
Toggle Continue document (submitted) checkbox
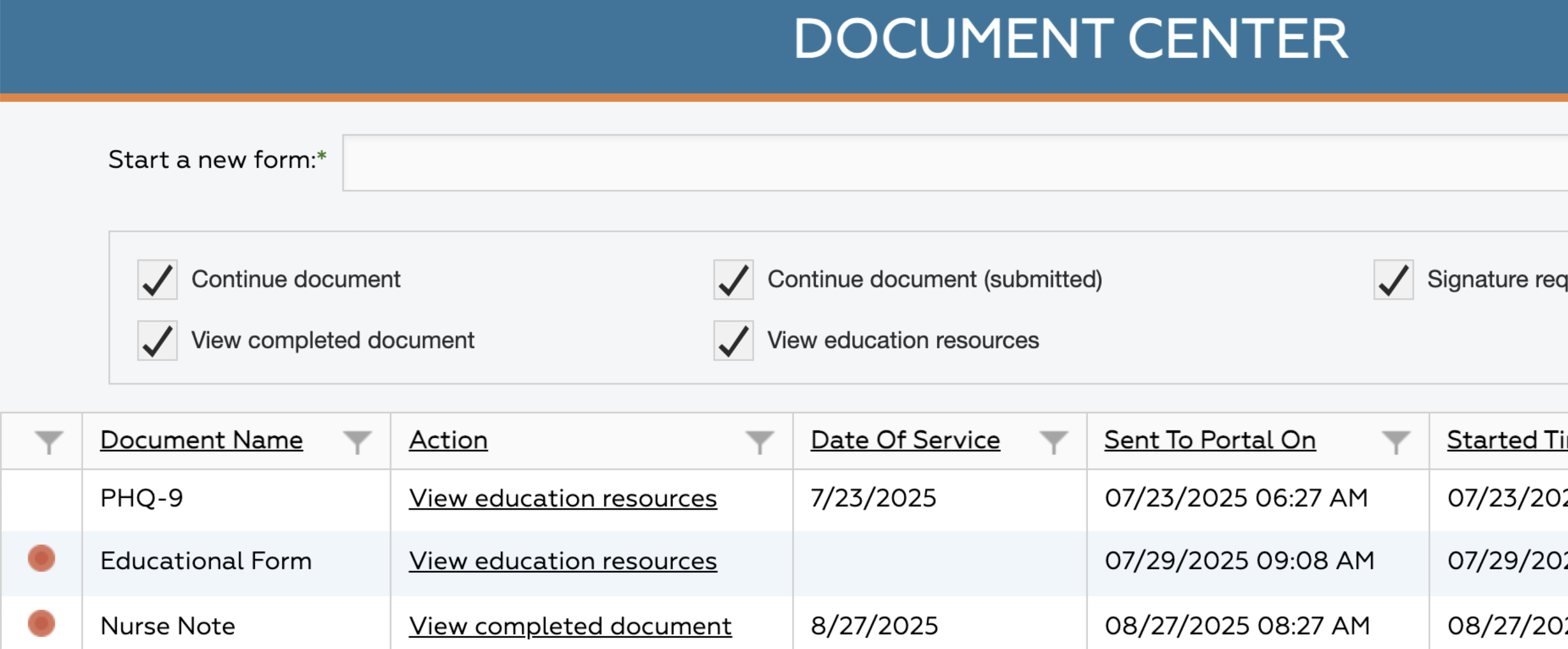point(733,280)
